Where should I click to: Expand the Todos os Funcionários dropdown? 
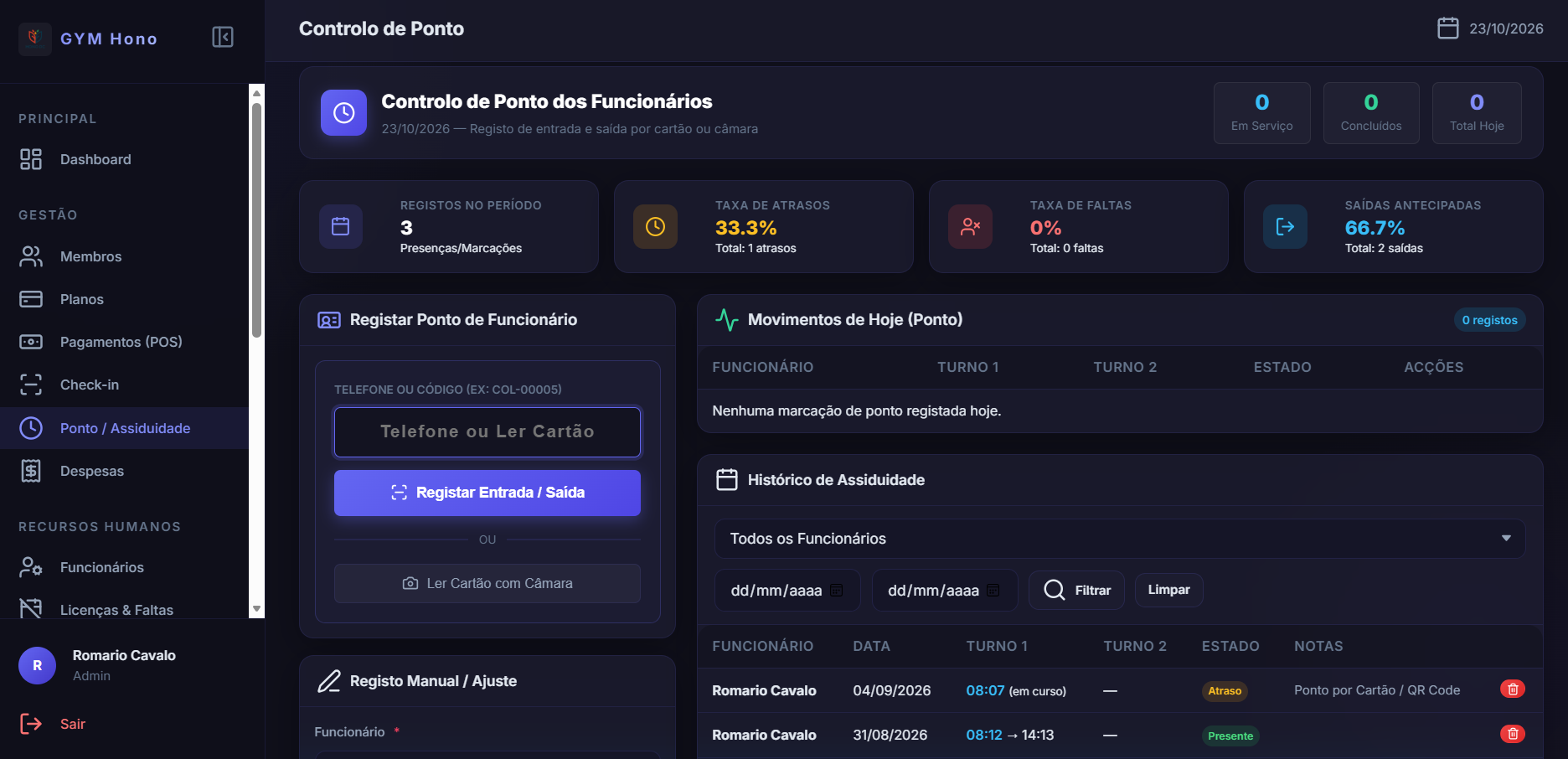[x=1120, y=539]
